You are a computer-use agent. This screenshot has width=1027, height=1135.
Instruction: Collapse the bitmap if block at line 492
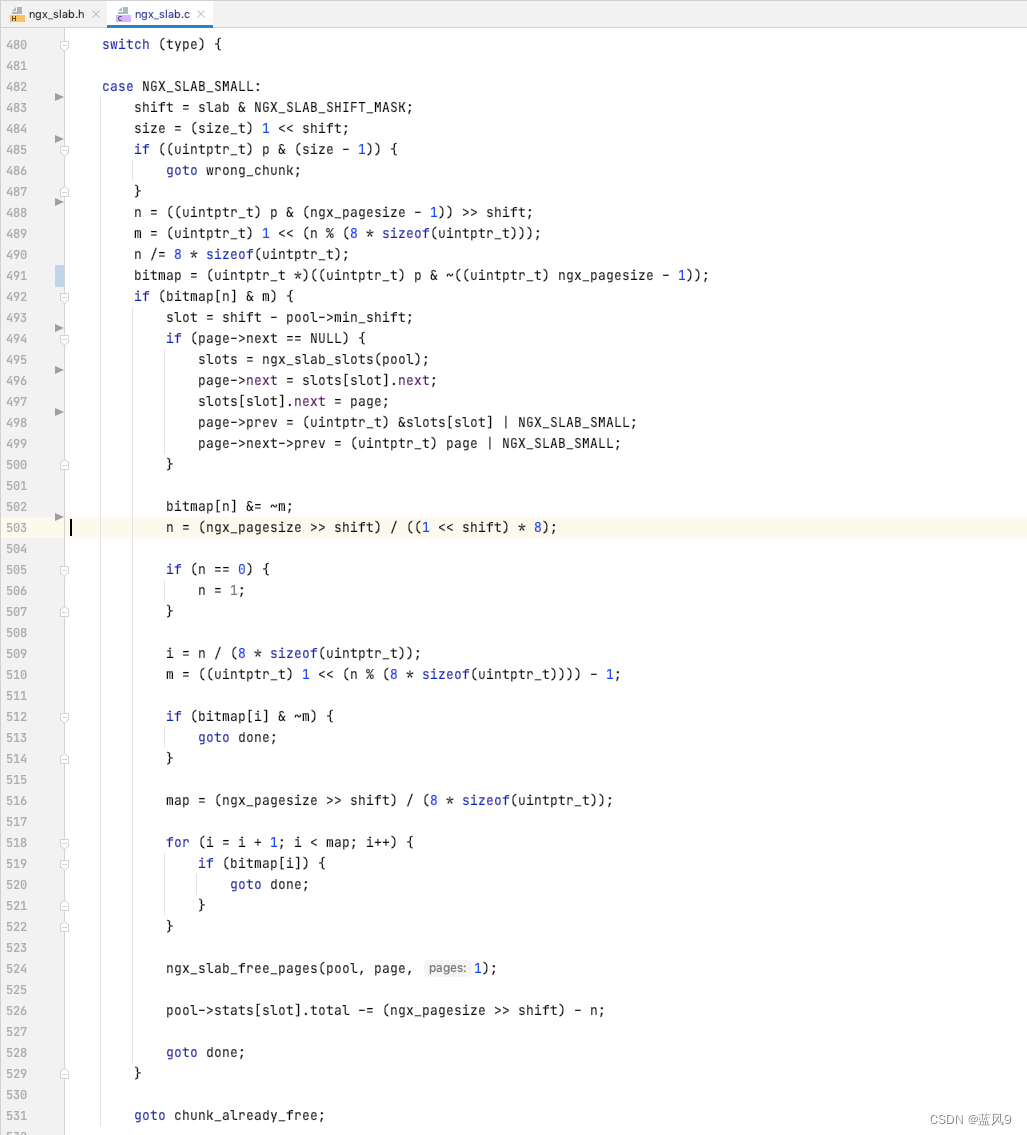click(62, 296)
